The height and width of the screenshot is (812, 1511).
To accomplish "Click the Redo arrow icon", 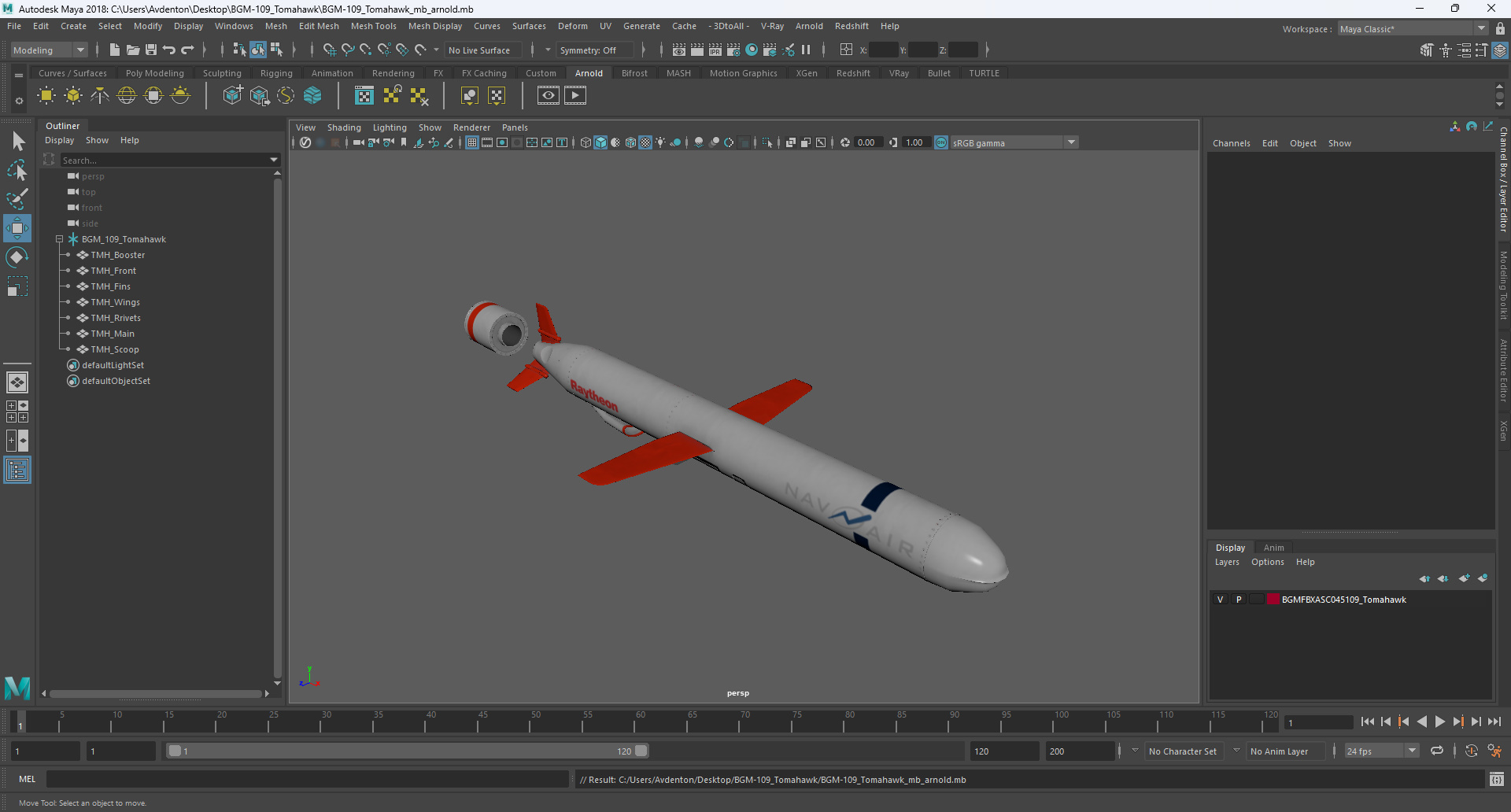I will tap(187, 50).
